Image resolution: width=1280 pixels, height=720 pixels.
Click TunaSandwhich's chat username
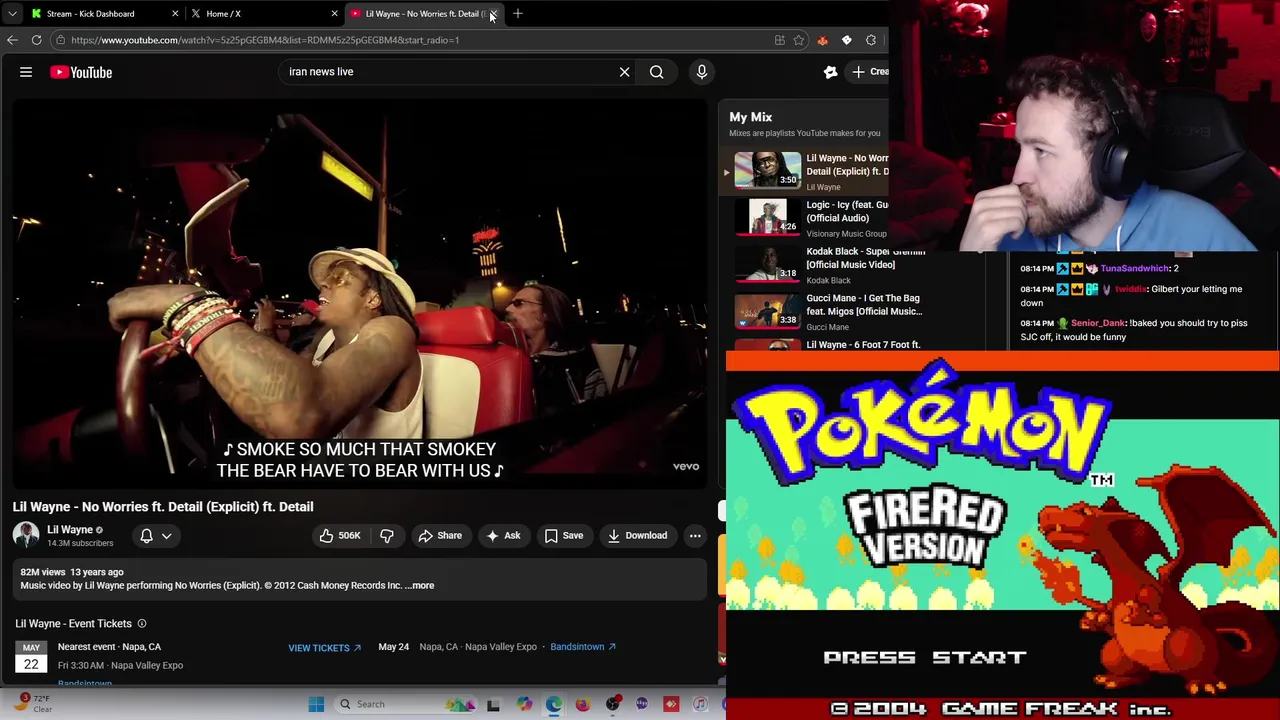coord(1135,268)
